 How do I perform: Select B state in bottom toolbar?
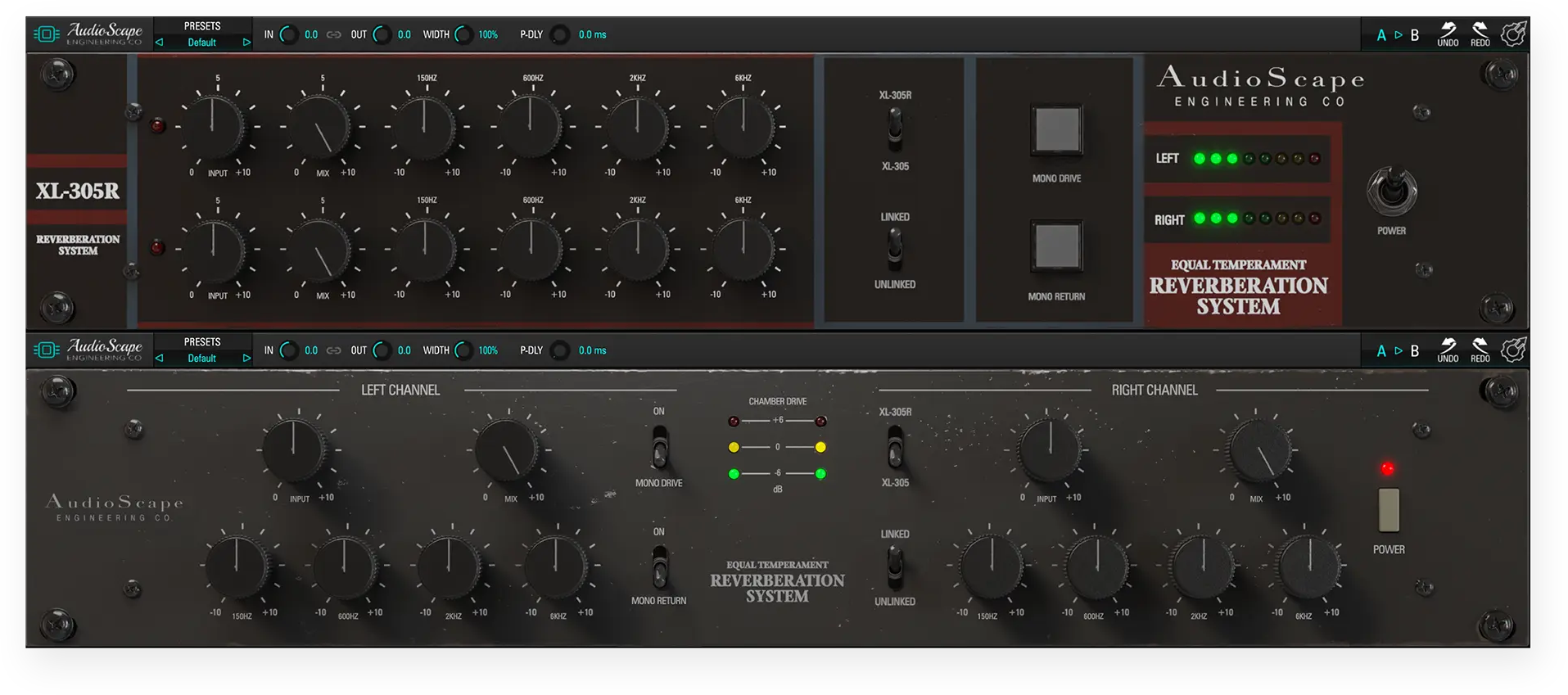(x=1414, y=351)
